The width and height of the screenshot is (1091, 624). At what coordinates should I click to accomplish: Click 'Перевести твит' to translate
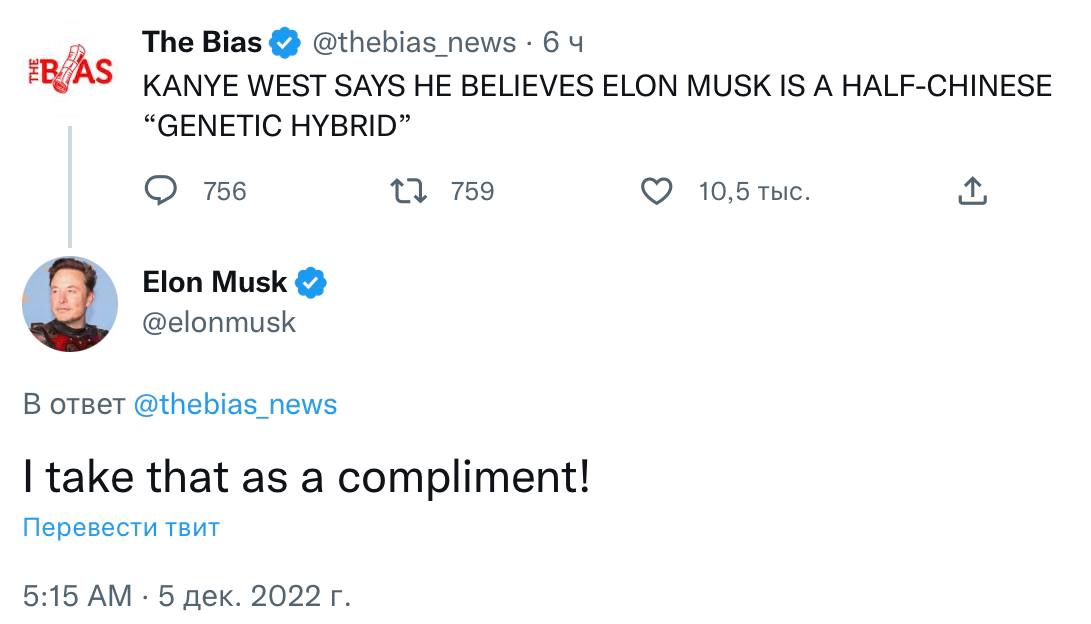click(x=121, y=527)
